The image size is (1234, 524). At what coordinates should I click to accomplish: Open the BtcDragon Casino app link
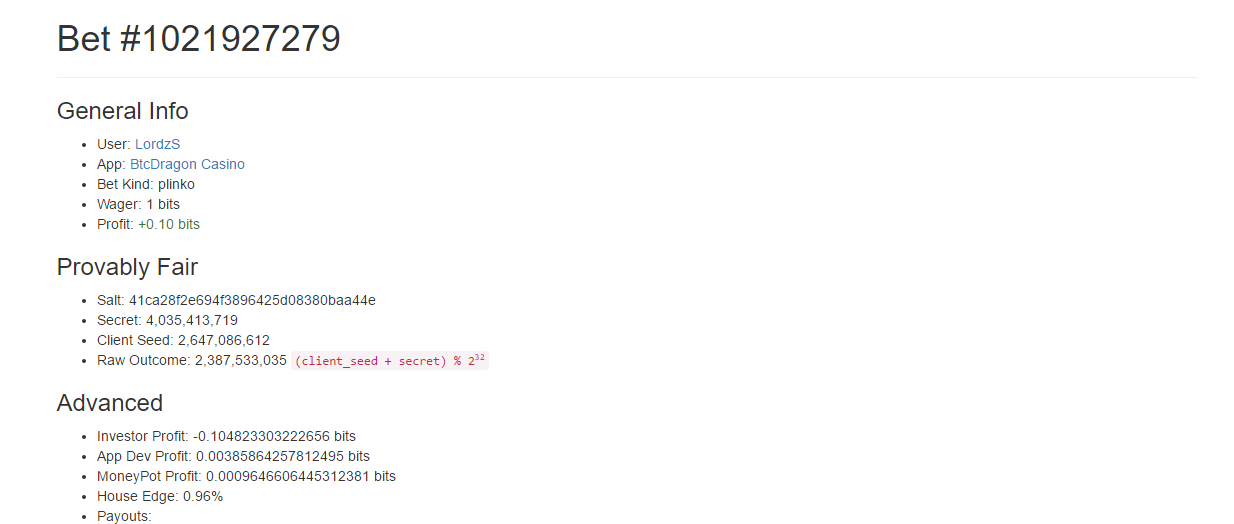click(187, 164)
